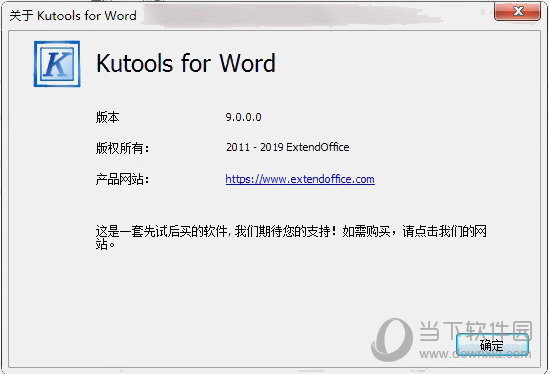Click the 版本 label
The height and width of the screenshot is (374, 549).
107,117
